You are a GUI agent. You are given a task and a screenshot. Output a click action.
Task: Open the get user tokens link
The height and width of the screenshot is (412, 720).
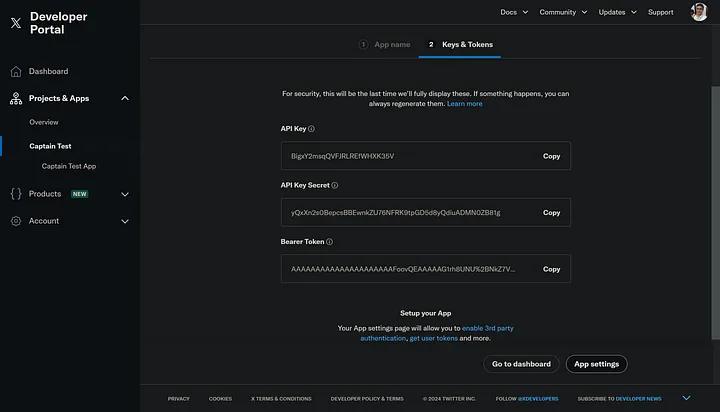coord(433,339)
